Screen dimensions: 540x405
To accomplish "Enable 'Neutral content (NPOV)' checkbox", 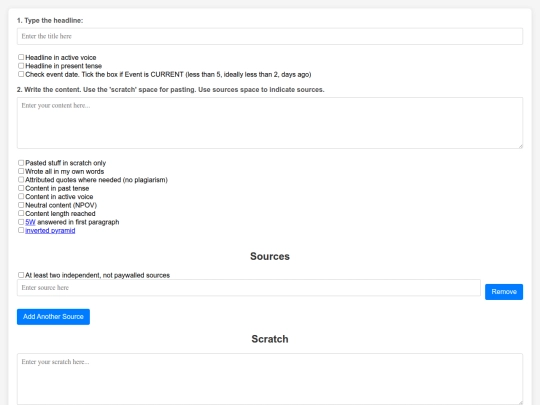I will coord(21,205).
